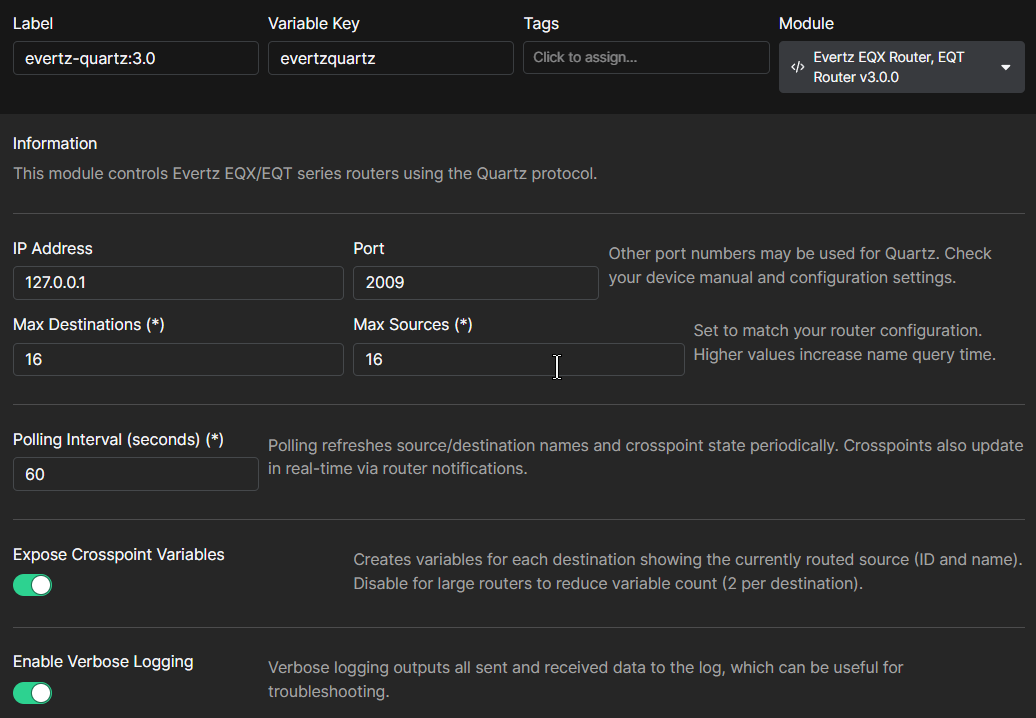Screen dimensions: 1036x718
Task: Click description 'Creates variables for each destination'
Action: 688,571
